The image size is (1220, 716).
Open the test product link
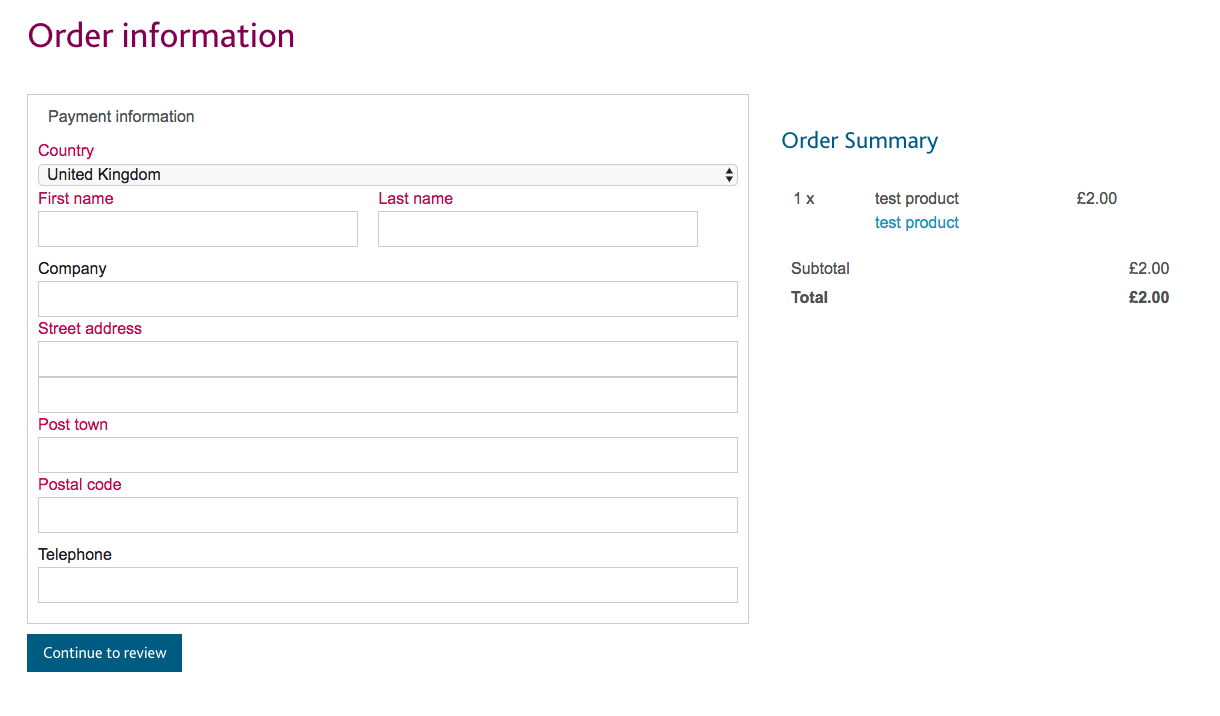(x=916, y=222)
